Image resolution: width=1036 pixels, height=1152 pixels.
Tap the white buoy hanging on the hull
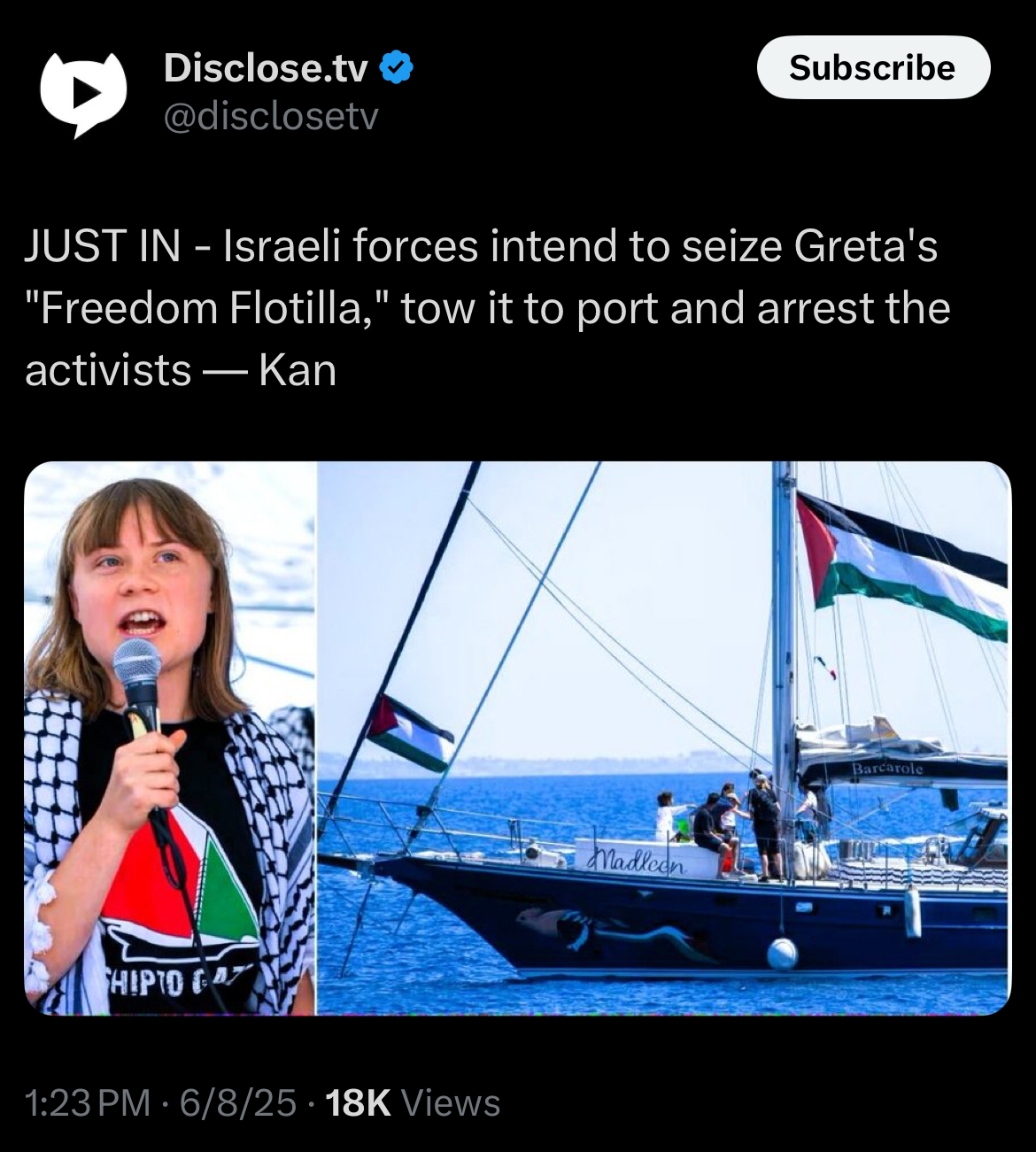pos(782,953)
